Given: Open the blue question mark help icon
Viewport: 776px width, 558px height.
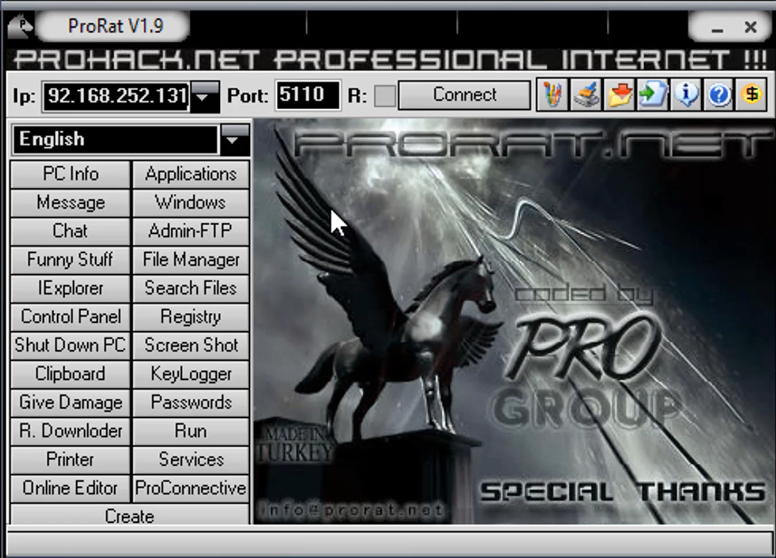Looking at the screenshot, I should (719, 94).
